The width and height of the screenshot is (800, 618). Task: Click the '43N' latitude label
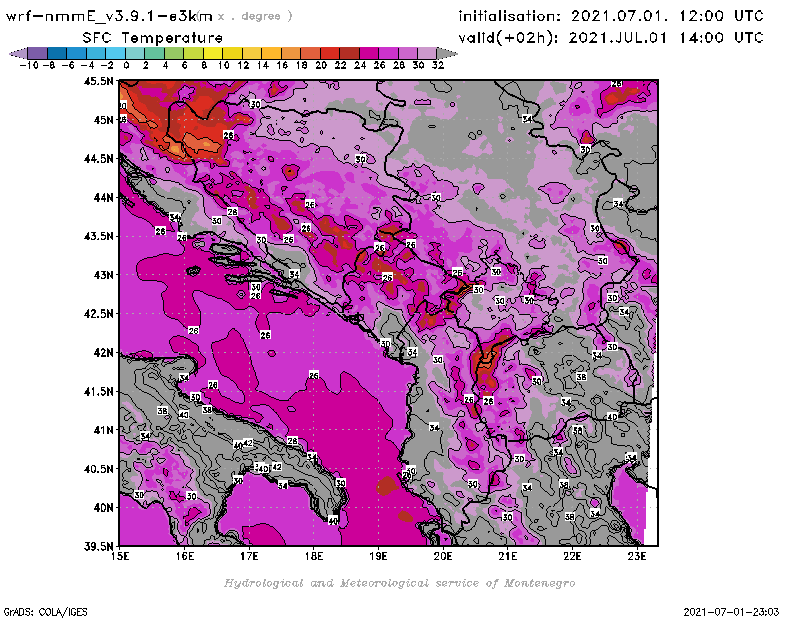coord(103,275)
